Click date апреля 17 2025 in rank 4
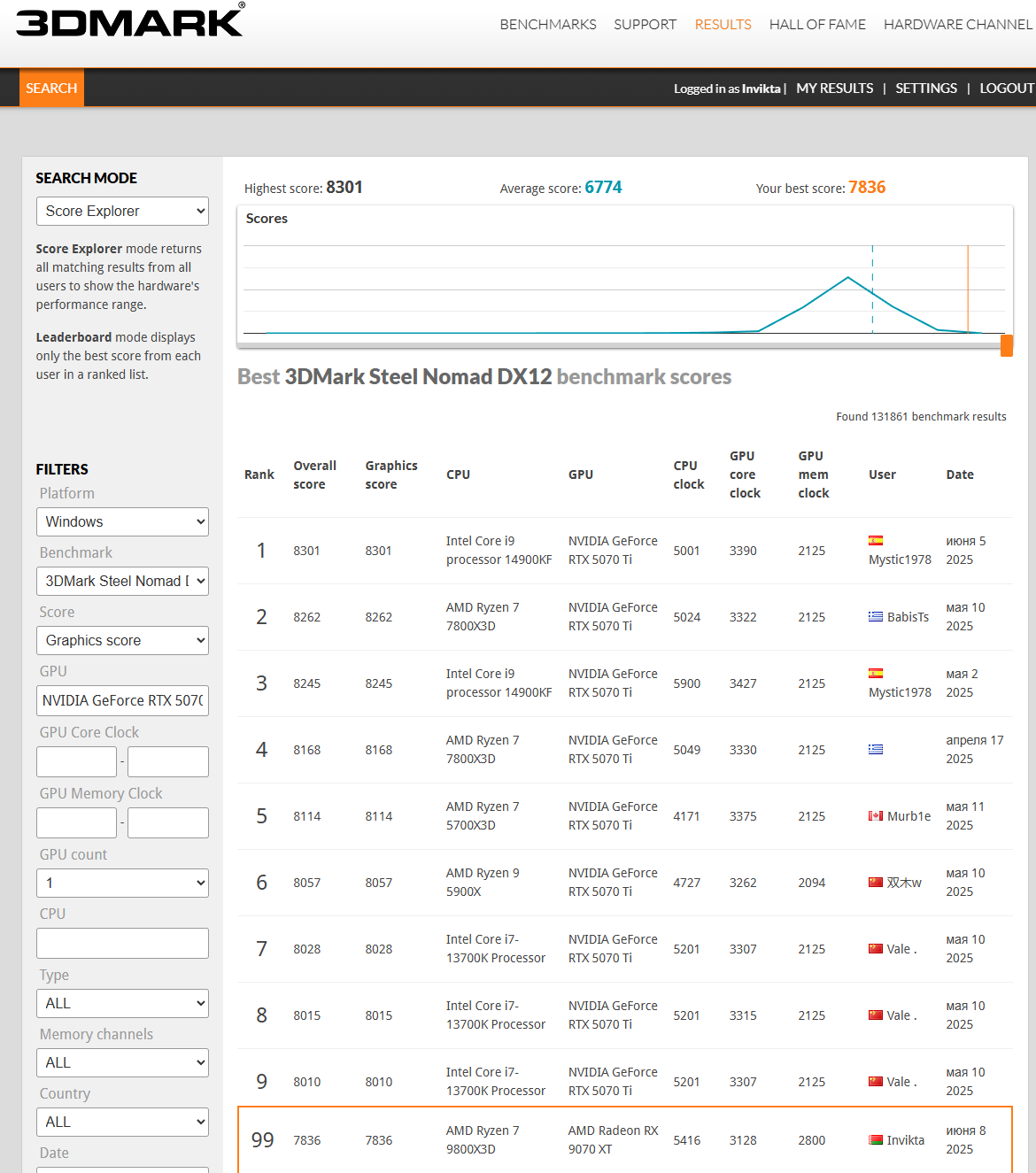The width and height of the screenshot is (1036, 1173). 974,750
